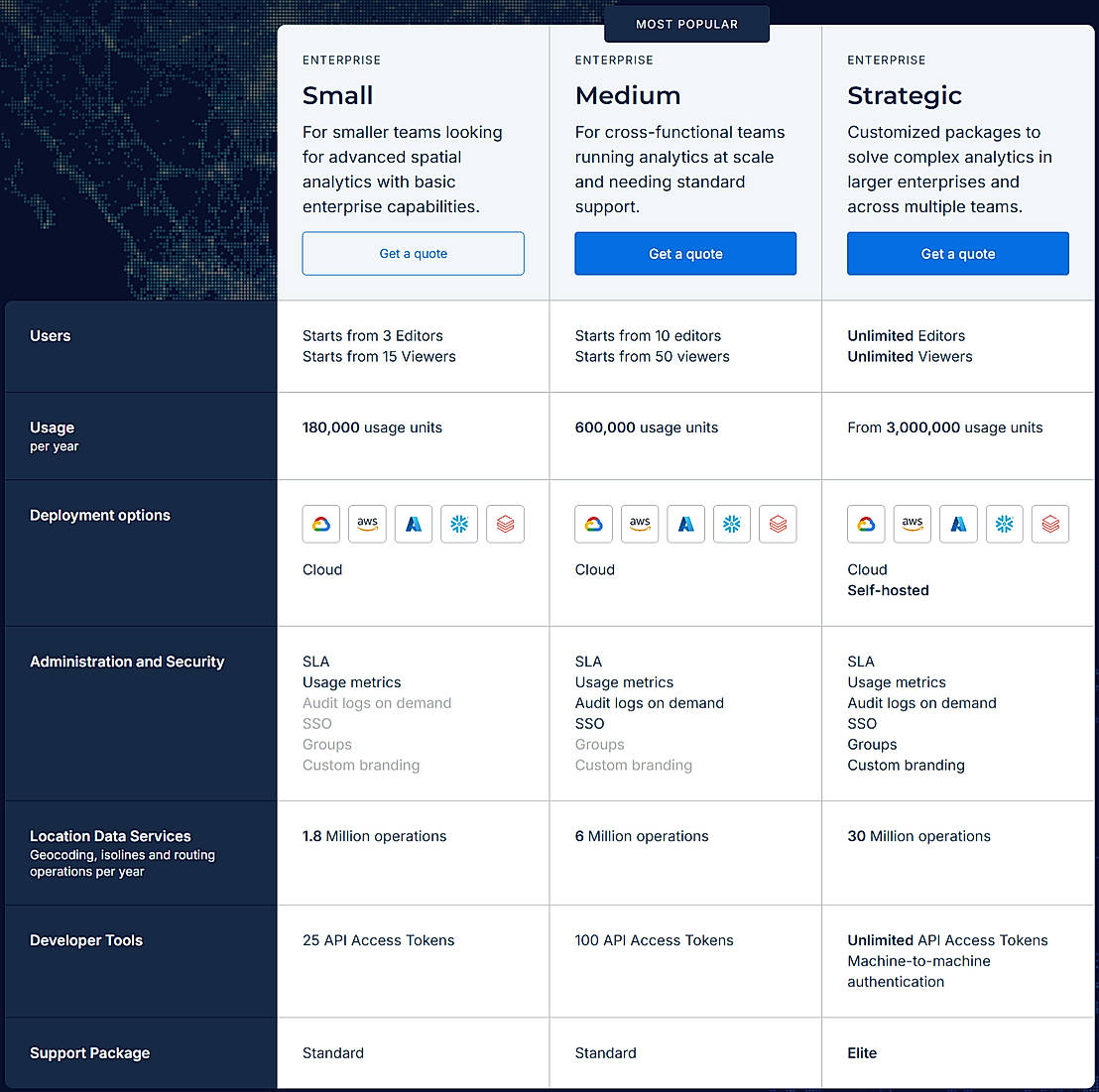Viewport: 1099px width, 1092px height.
Task: Click 'Machine-to-machine authentication' text
Action: tap(918, 971)
